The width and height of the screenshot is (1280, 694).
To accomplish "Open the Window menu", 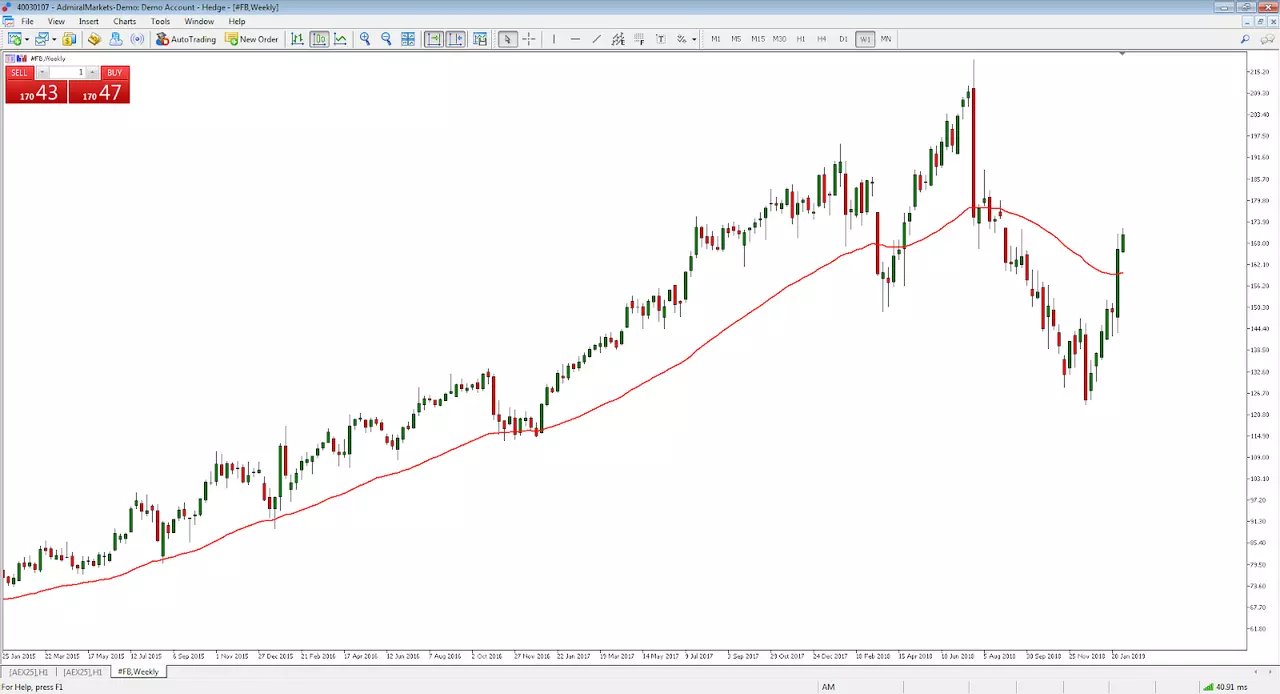I will click(199, 21).
